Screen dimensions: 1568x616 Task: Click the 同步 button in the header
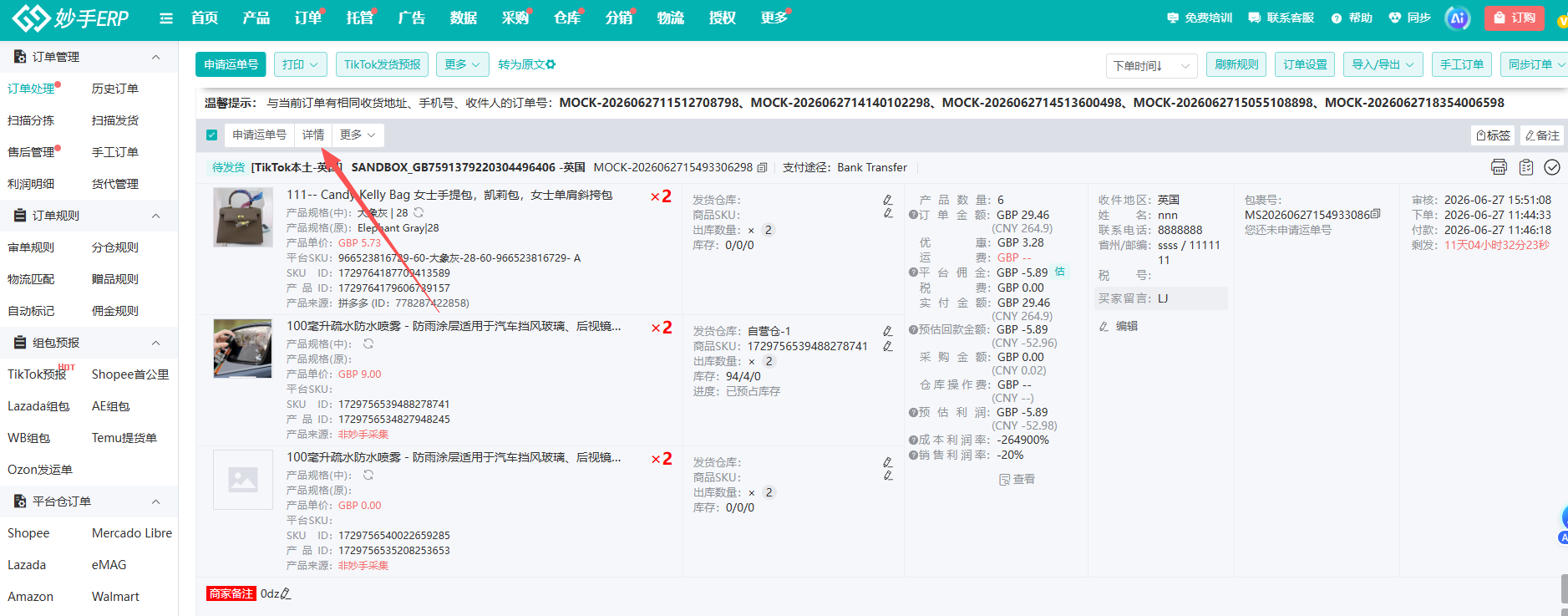[1409, 18]
